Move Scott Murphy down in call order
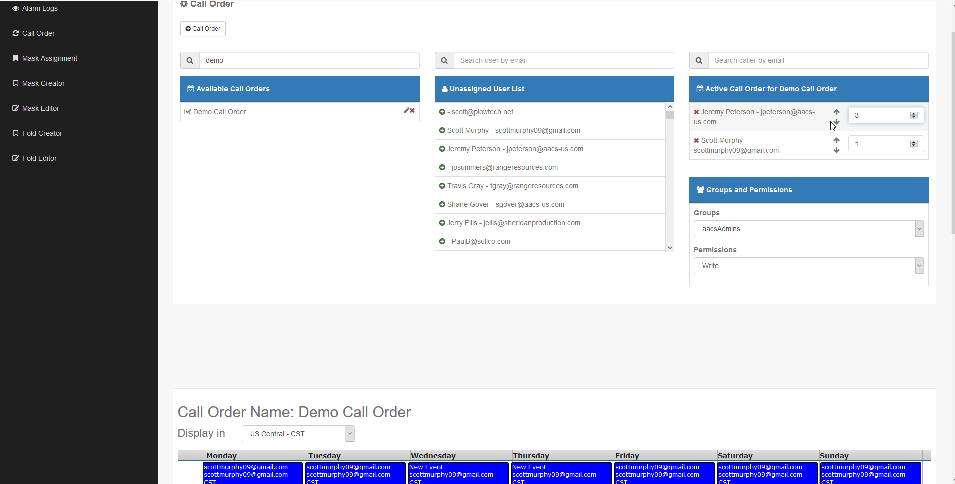The width and height of the screenshot is (955, 484). [836, 150]
